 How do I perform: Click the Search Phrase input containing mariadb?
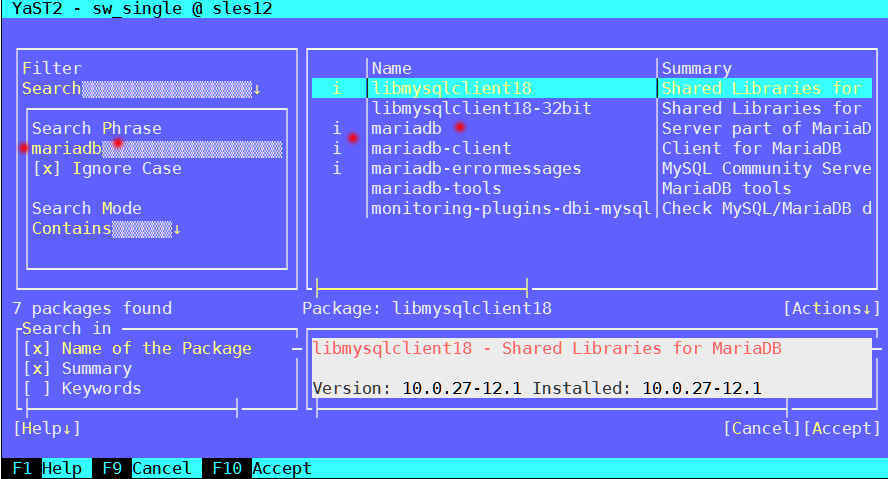pyautogui.click(x=157, y=148)
